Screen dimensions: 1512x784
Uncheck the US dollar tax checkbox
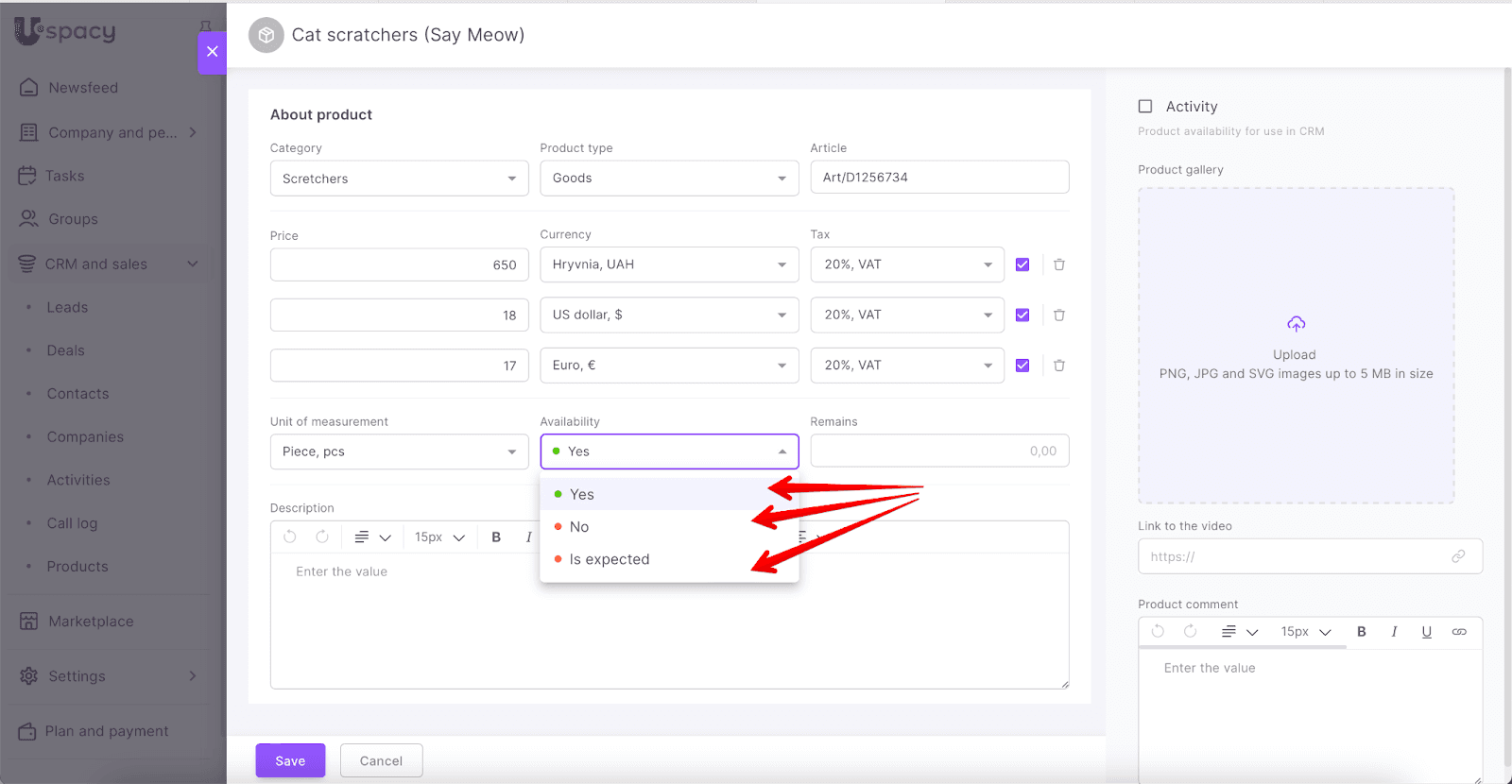pyautogui.click(x=1022, y=315)
